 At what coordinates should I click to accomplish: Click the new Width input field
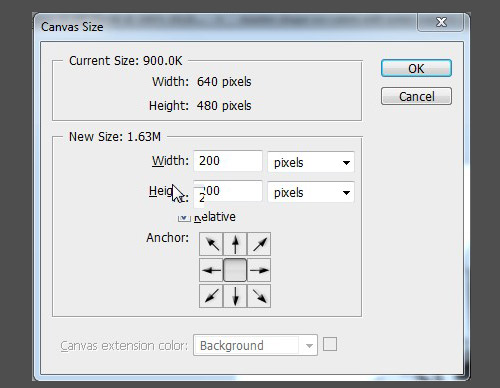[228, 161]
